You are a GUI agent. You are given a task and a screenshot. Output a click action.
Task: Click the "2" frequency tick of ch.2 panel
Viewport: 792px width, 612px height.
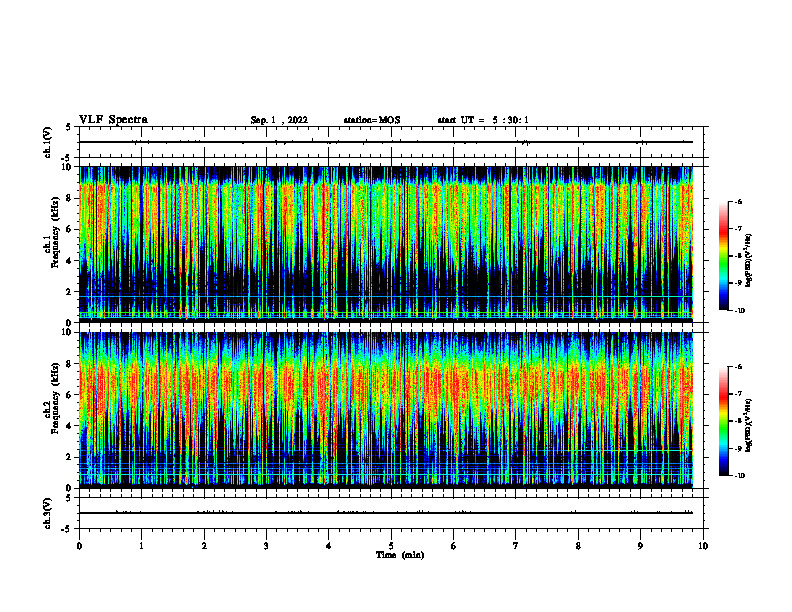pyautogui.click(x=69, y=457)
